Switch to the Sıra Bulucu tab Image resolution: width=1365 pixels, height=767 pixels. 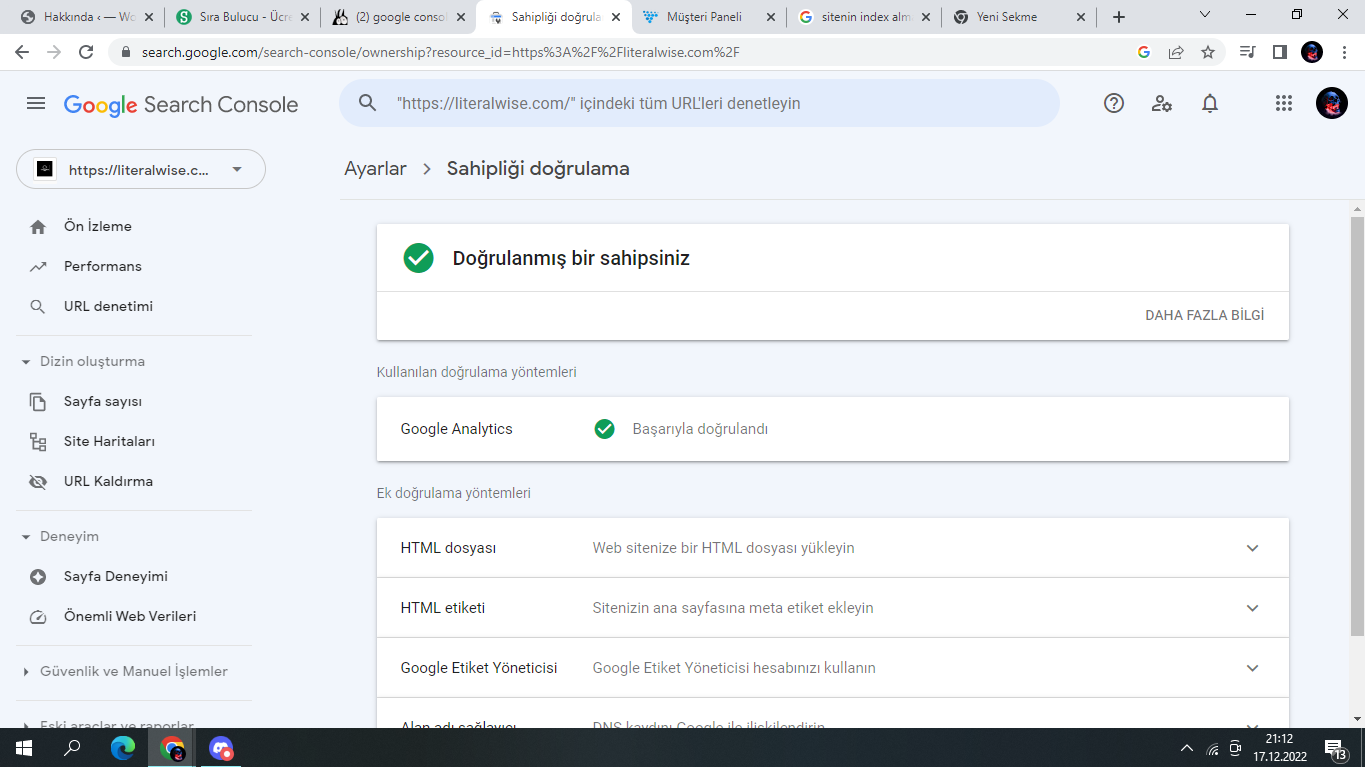(244, 17)
